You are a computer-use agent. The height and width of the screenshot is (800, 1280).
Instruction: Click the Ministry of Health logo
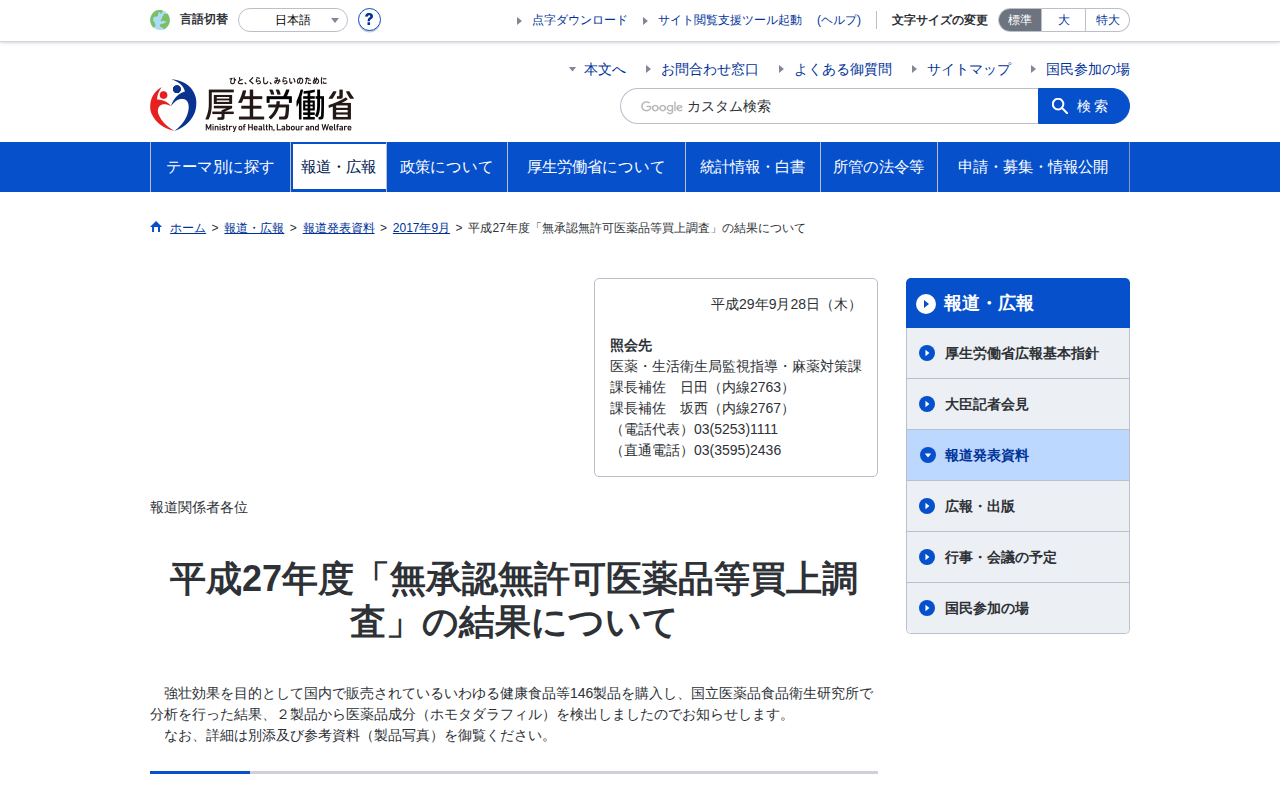tap(252, 105)
